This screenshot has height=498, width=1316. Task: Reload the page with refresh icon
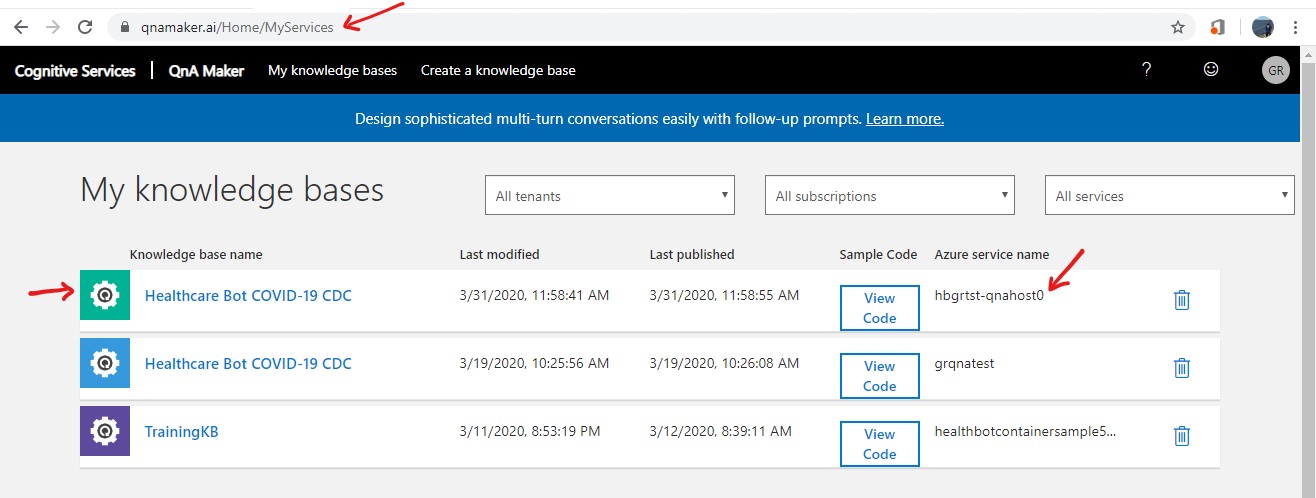85,27
